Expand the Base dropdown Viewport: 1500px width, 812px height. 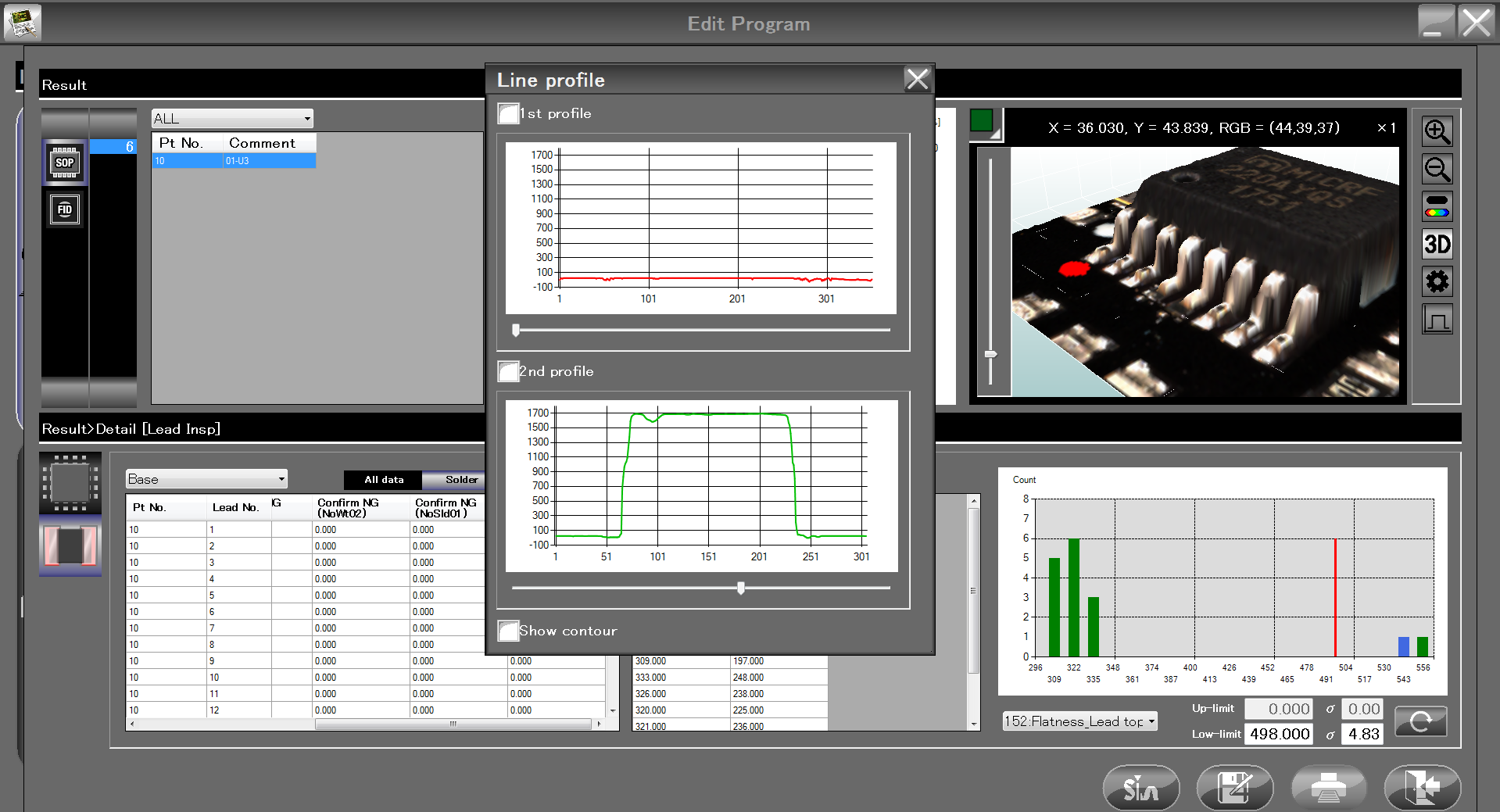pos(206,479)
